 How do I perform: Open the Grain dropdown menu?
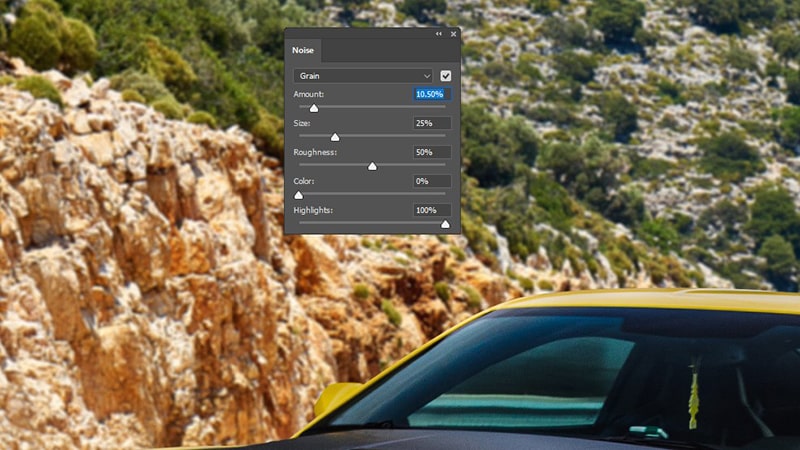363,76
